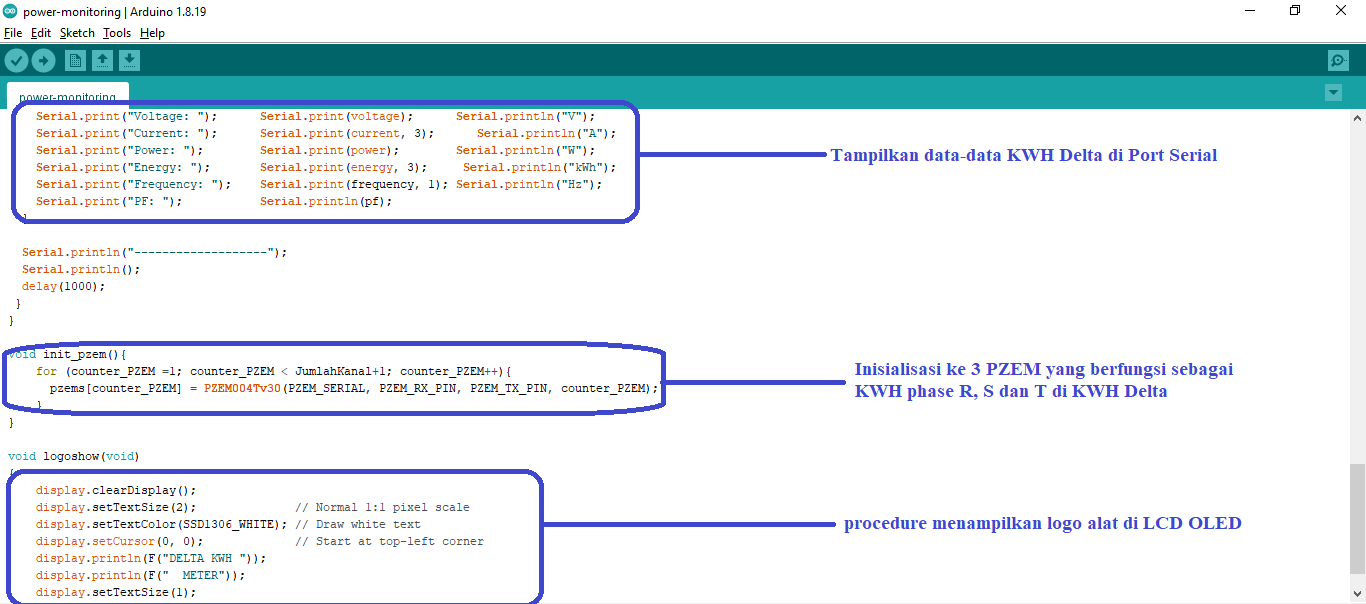Open the Sketch menu

tap(77, 33)
